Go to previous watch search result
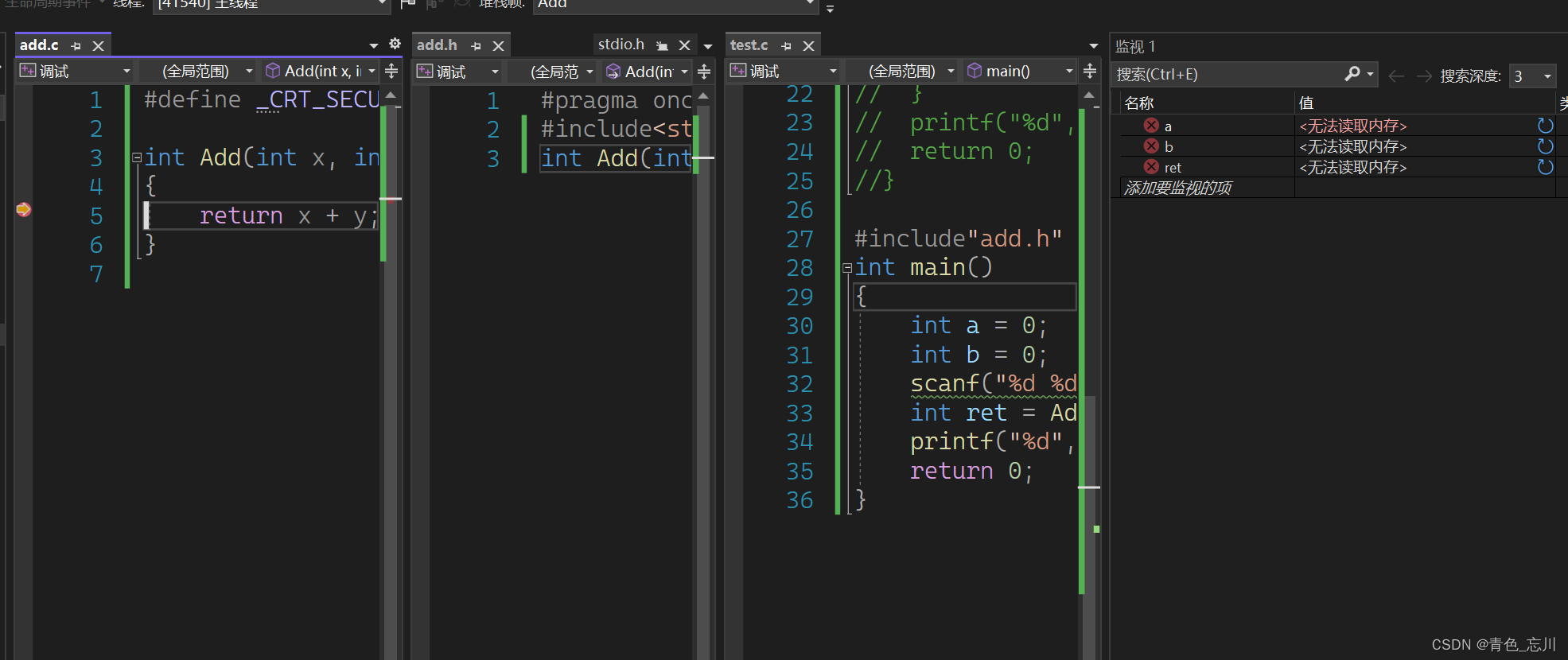Viewport: 1568px width, 660px height. (1395, 76)
